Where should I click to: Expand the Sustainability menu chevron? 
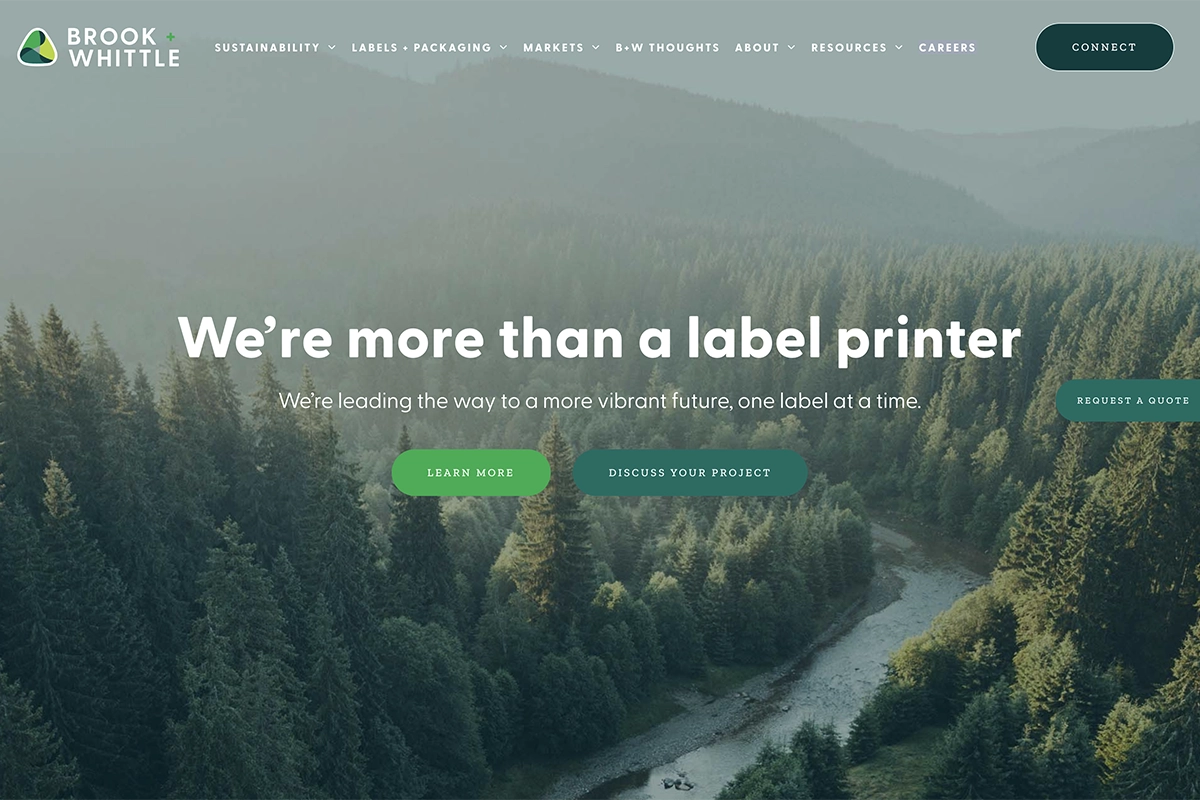331,47
